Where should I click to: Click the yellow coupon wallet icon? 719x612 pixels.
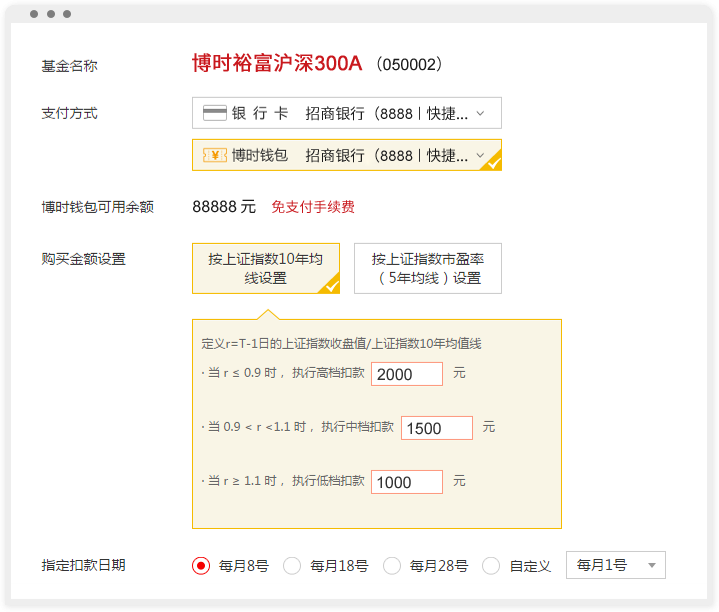pyautogui.click(x=215, y=155)
